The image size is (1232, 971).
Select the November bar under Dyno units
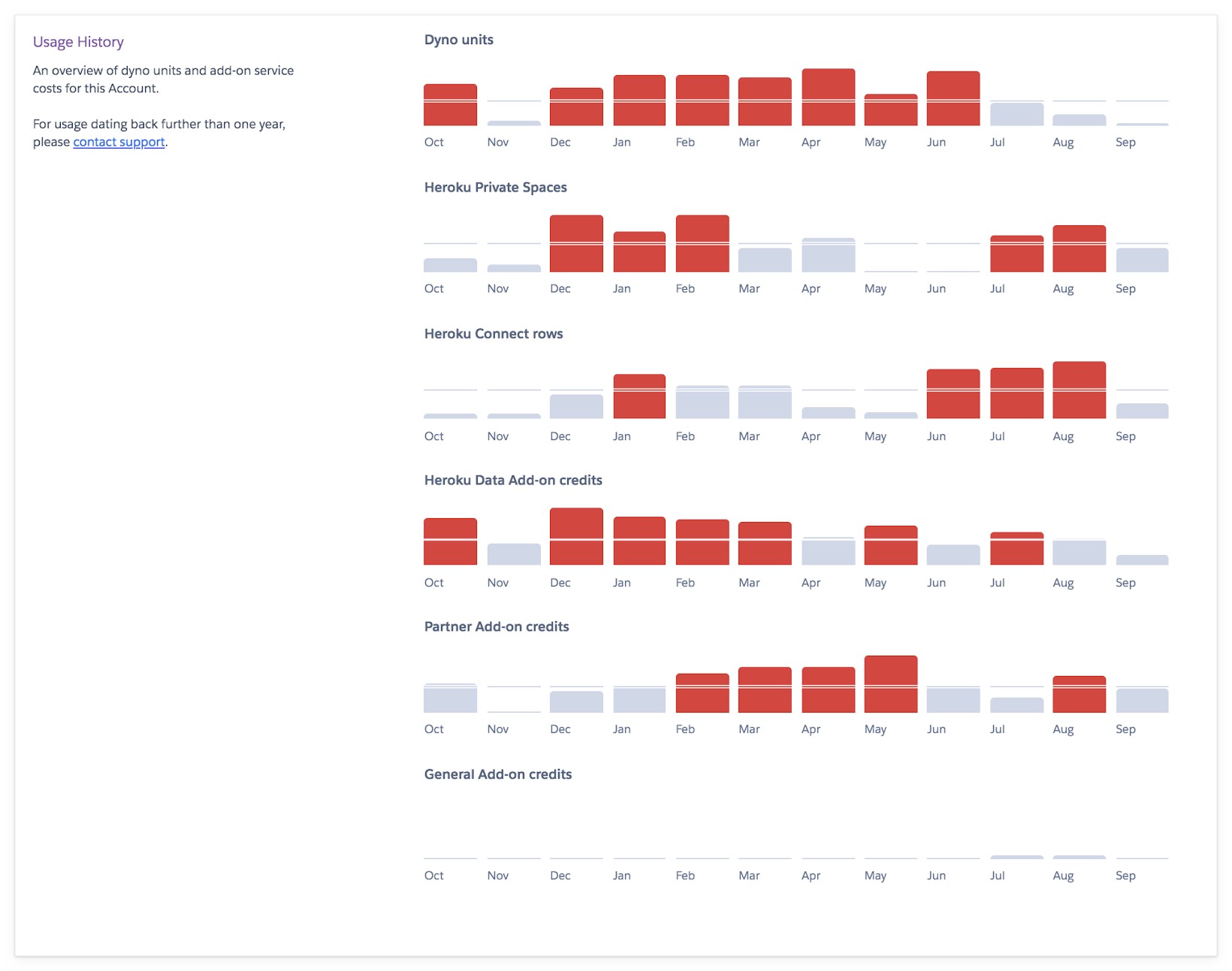(514, 123)
